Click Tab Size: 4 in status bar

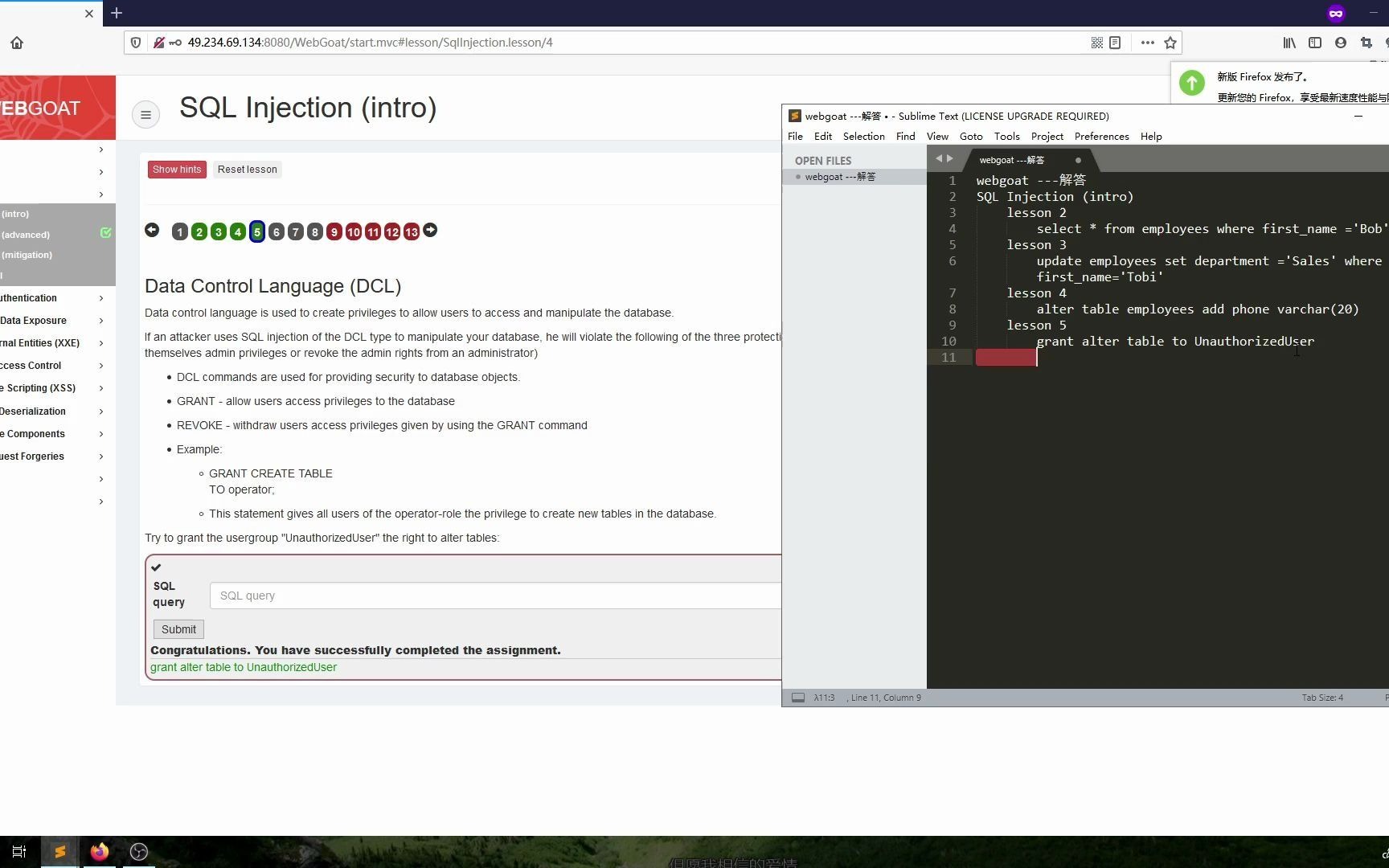coord(1322,698)
